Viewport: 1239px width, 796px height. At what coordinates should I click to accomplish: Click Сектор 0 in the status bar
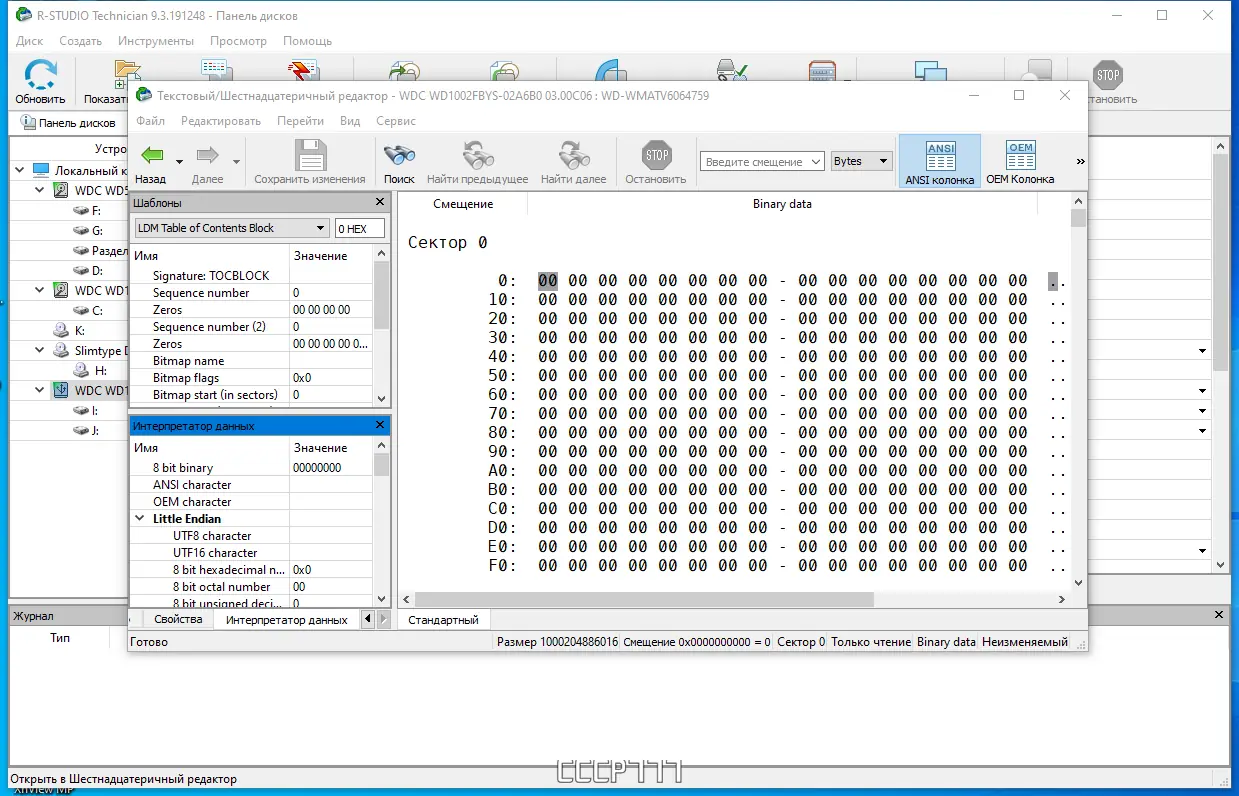click(x=801, y=642)
